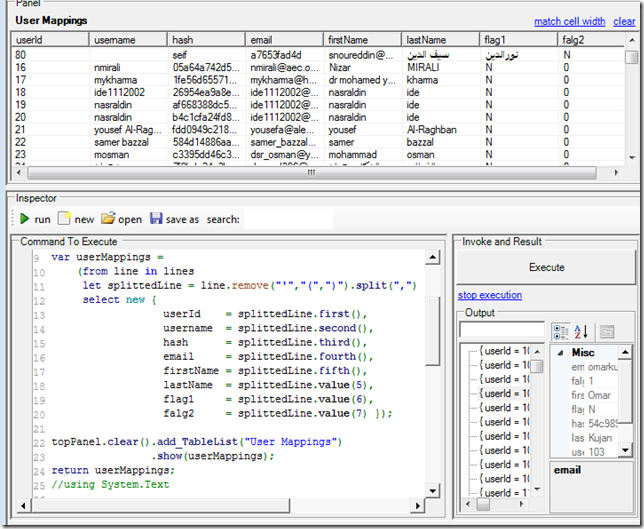Sort table by the userId column header
This screenshot has height=529, width=644.
click(x=48, y=38)
